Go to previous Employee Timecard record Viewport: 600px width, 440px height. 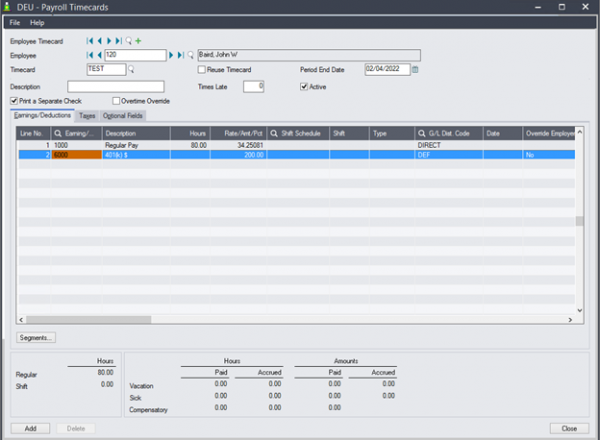click(99, 41)
